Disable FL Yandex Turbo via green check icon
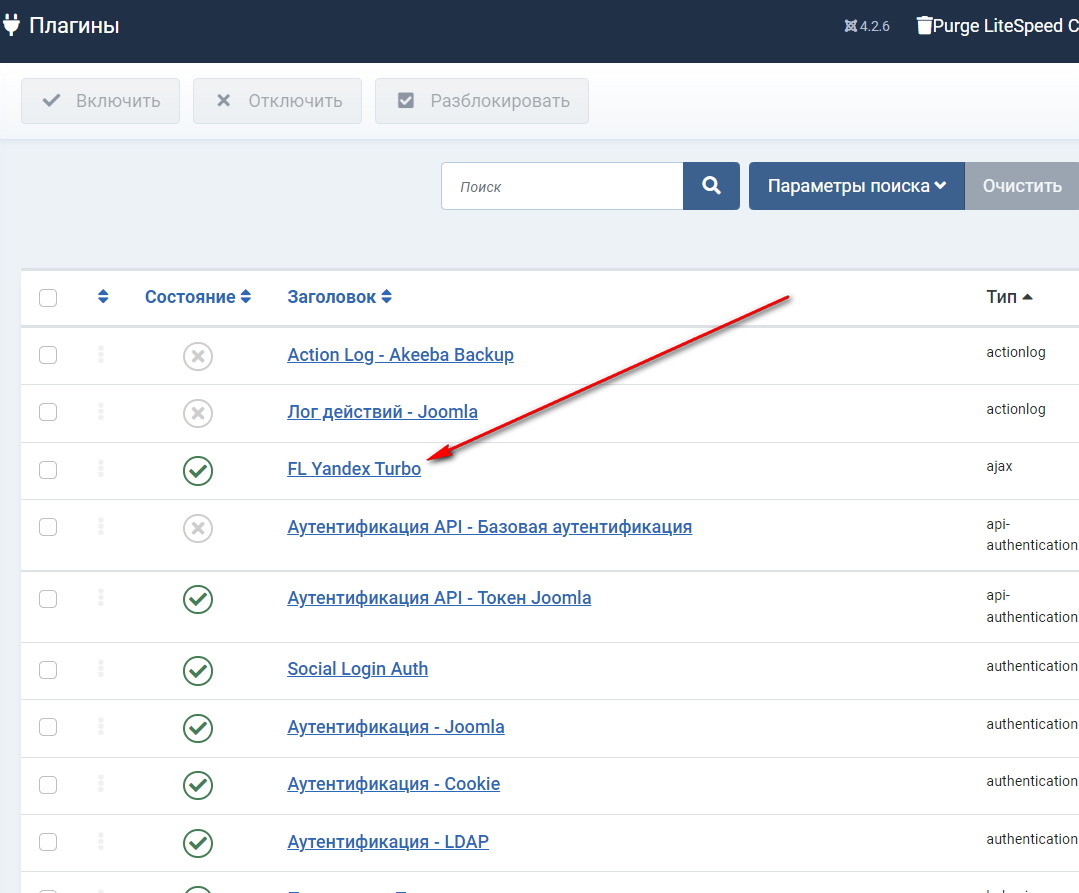 (198, 470)
